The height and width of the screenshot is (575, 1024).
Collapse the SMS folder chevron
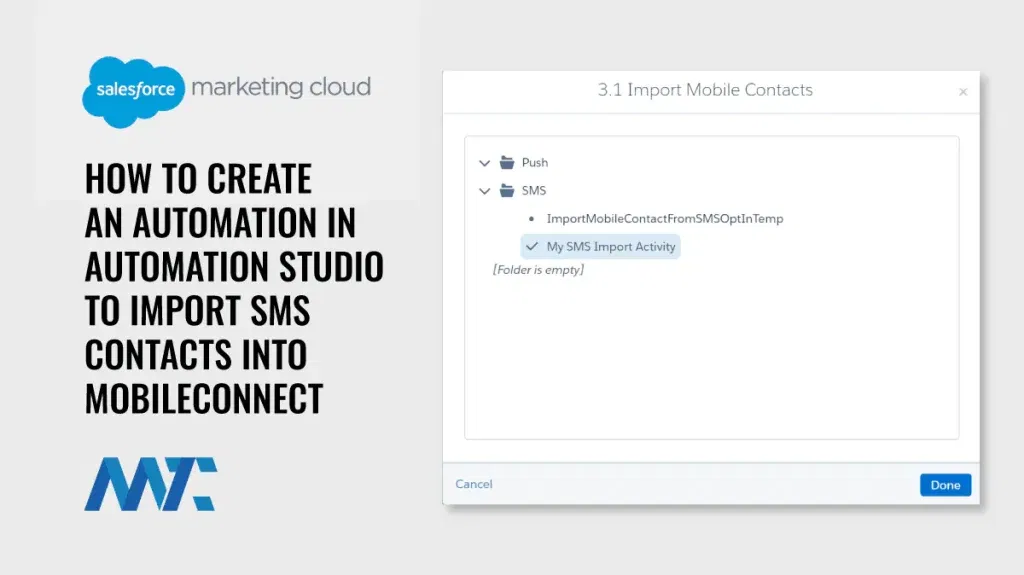coord(484,191)
